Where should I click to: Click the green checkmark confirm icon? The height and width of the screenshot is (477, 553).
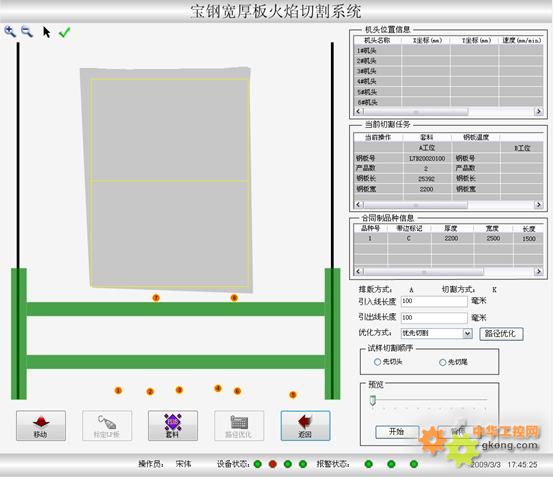coord(65,32)
